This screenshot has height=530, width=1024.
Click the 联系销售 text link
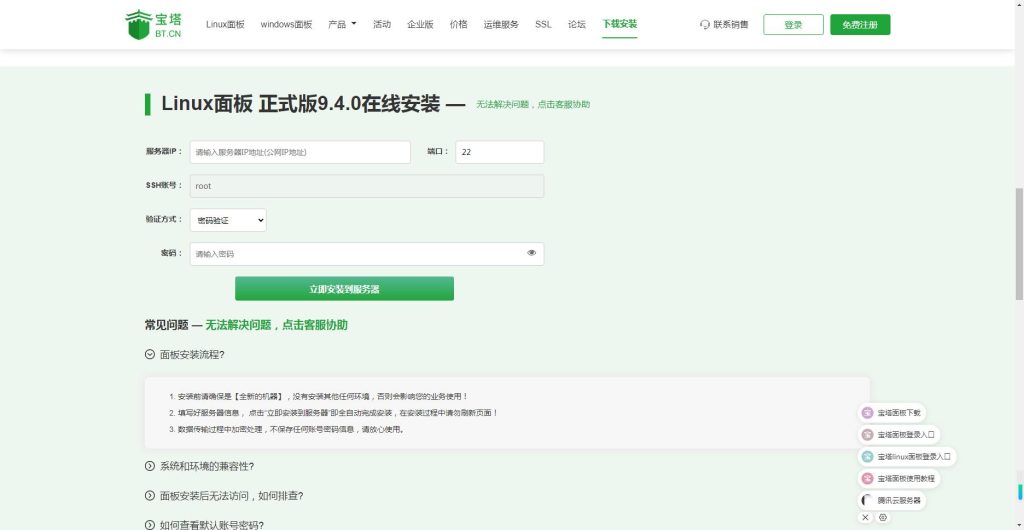coord(731,25)
